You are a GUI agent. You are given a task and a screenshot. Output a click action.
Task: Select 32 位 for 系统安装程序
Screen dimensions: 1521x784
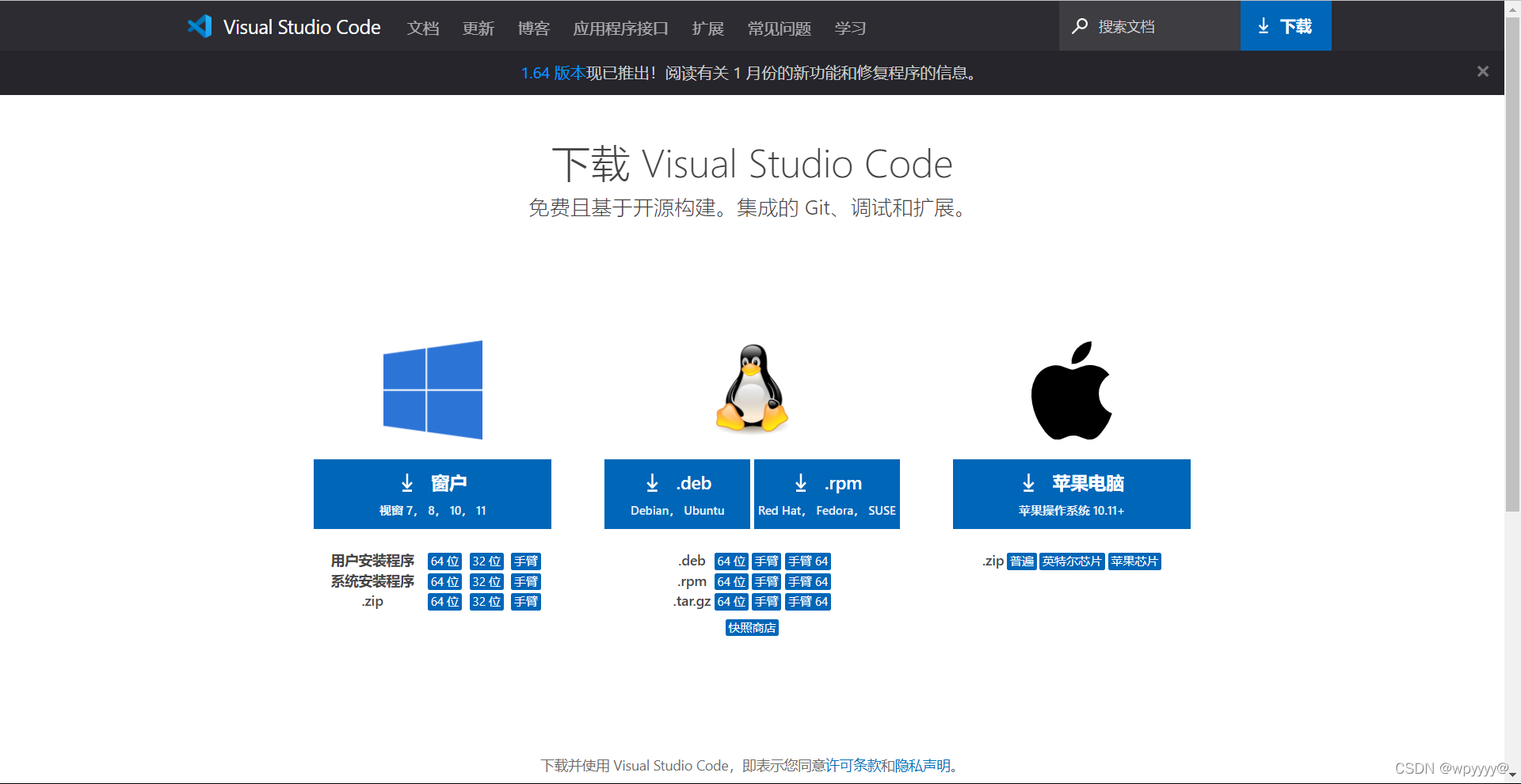486,582
